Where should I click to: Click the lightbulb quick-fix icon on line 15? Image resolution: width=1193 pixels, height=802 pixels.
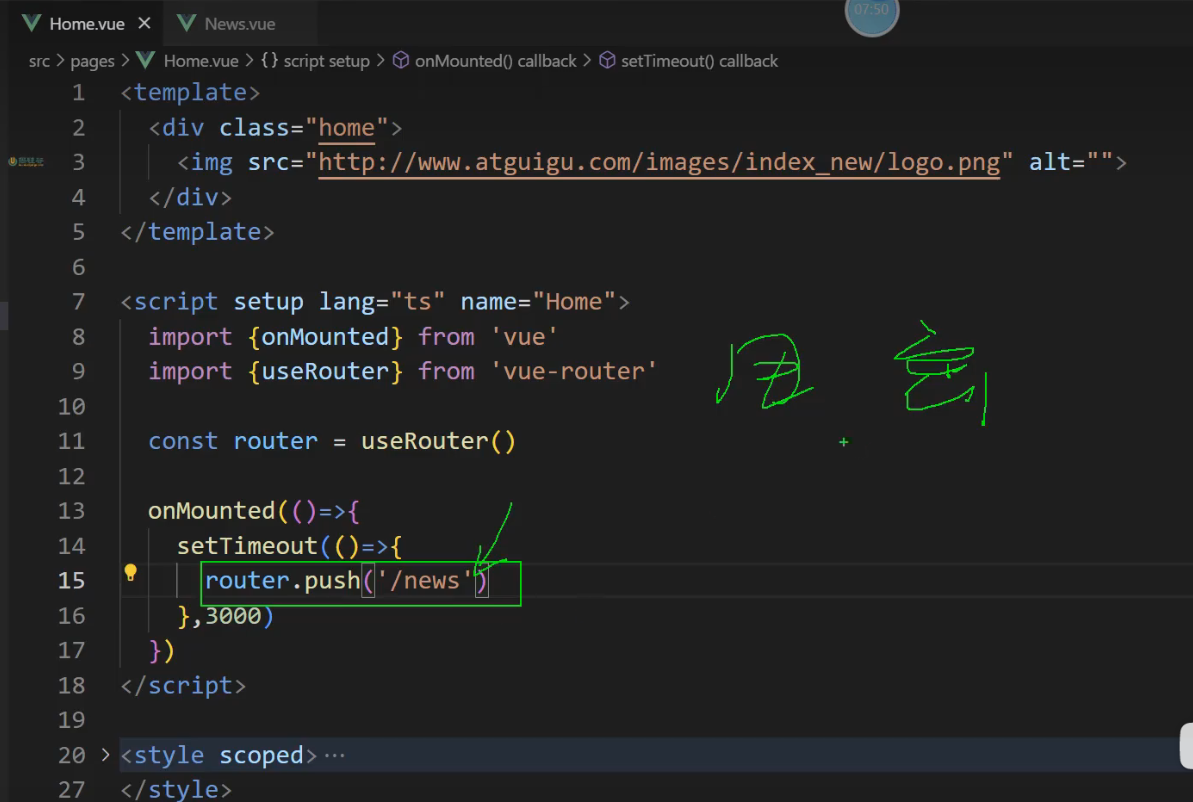[x=130, y=573]
